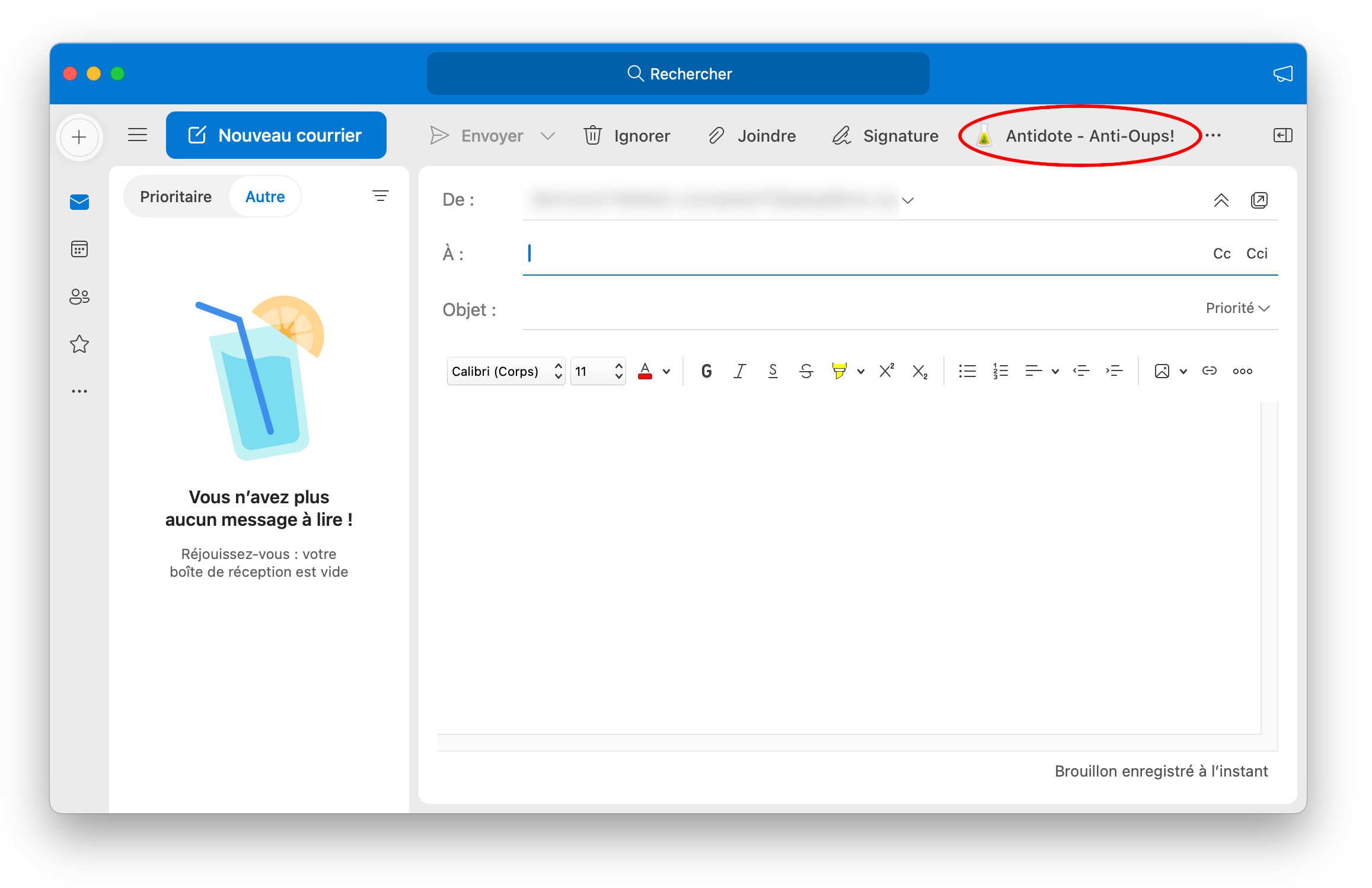This screenshot has height=888, width=1372.
Task: Click the Nouveau courrier button
Action: coord(276,135)
